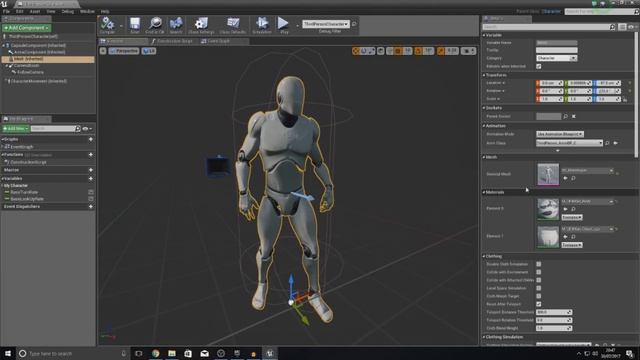
Task: Toggle Collide with Attached Children checkbox
Action: click(539, 280)
